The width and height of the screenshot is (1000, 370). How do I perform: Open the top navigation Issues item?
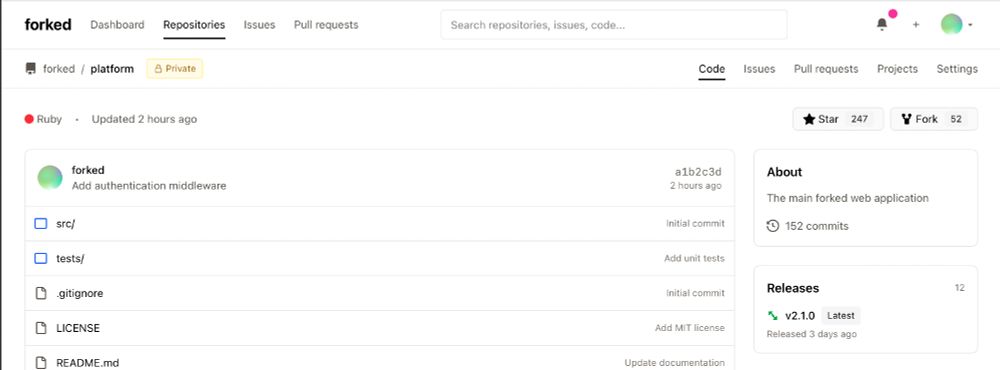point(260,25)
